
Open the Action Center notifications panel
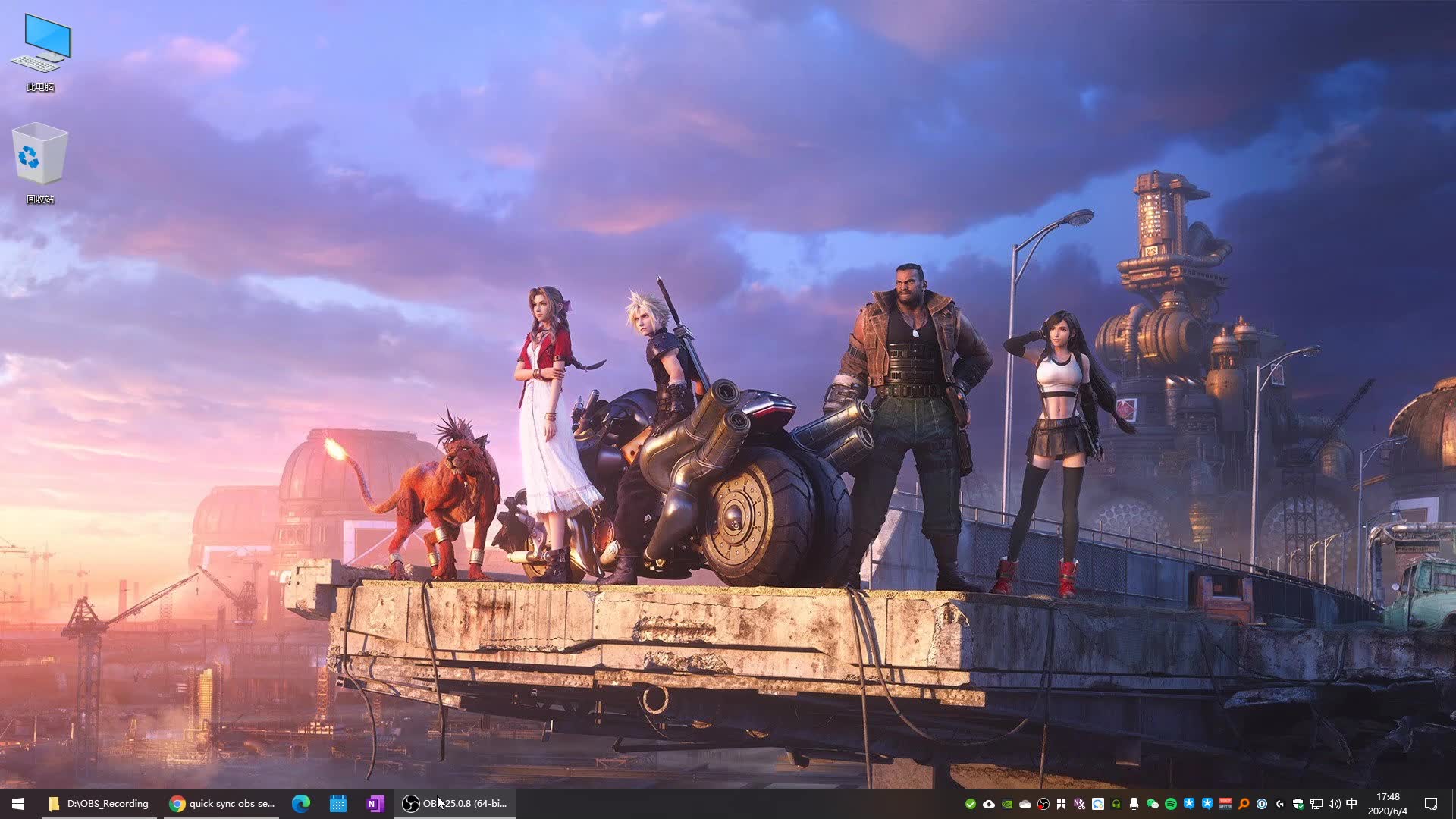1431,804
